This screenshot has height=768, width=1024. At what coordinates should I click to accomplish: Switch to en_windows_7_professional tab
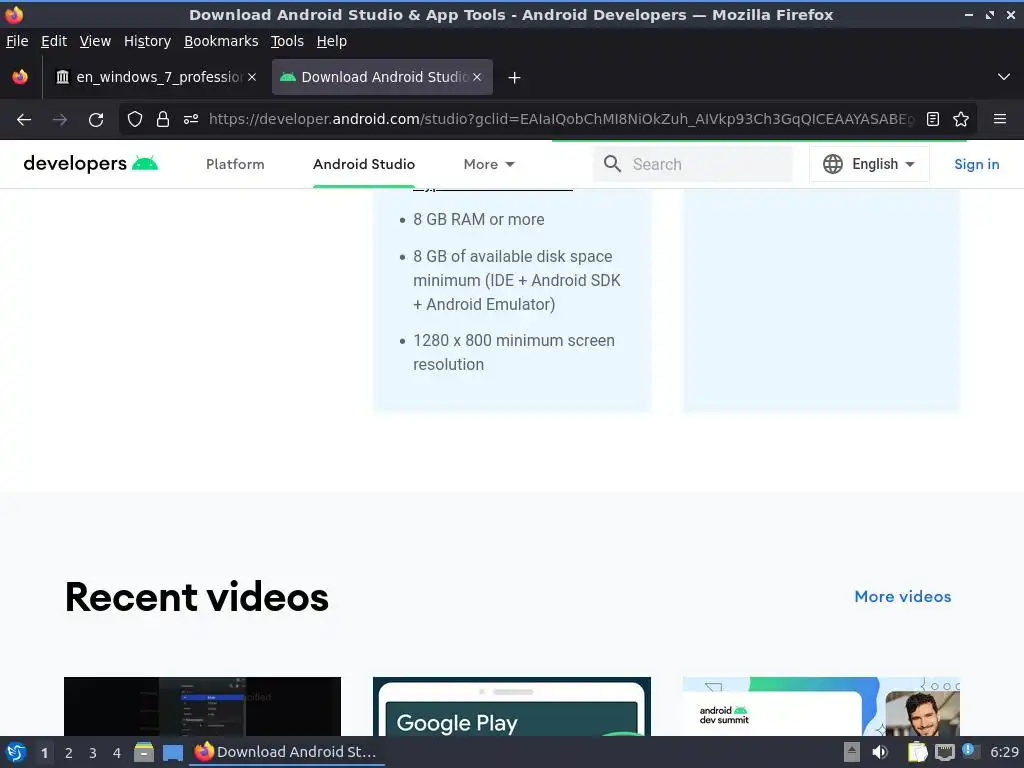point(155,77)
